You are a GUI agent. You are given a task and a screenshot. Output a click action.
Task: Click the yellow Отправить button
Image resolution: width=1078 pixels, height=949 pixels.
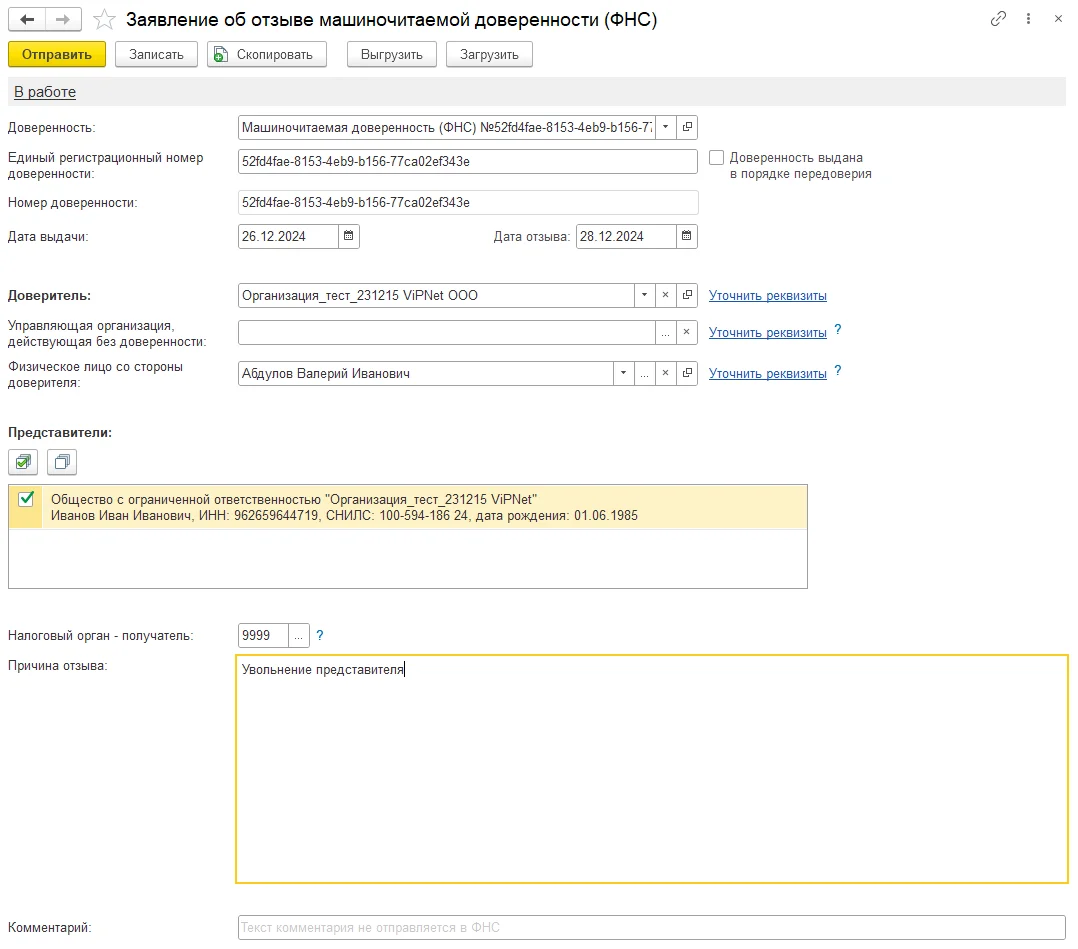pos(57,54)
